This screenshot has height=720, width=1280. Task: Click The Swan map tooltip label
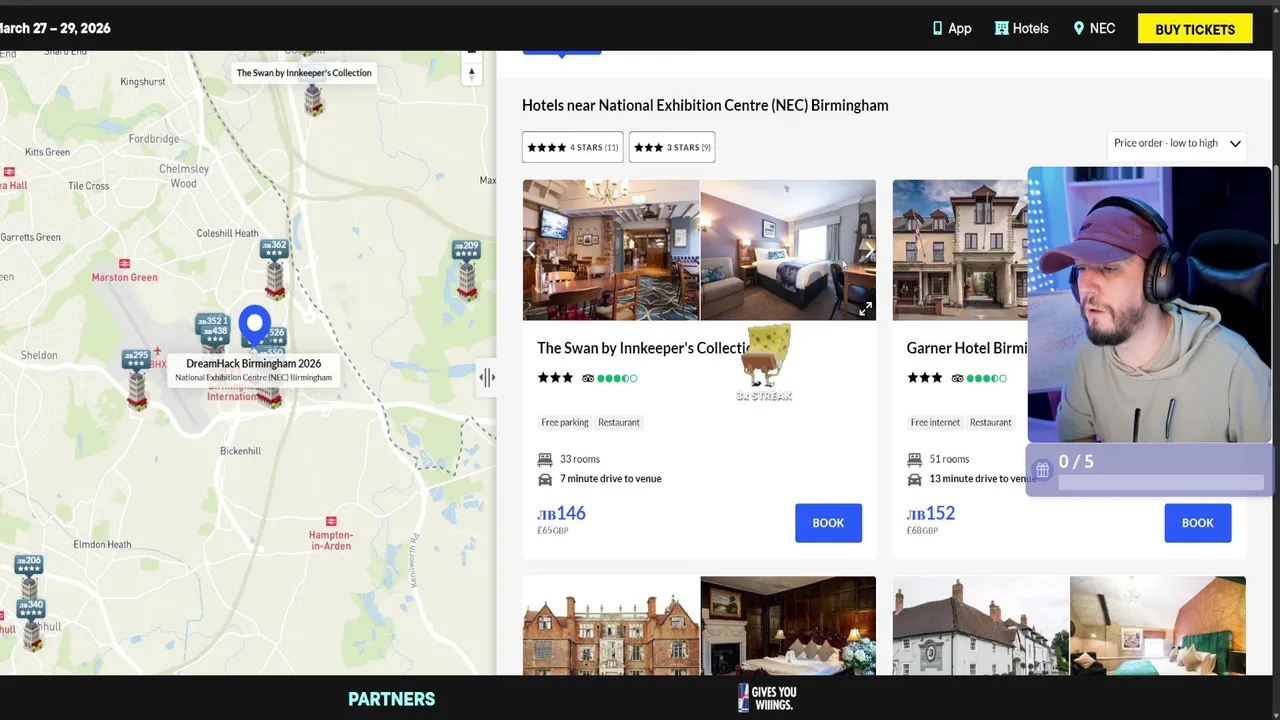304,73
